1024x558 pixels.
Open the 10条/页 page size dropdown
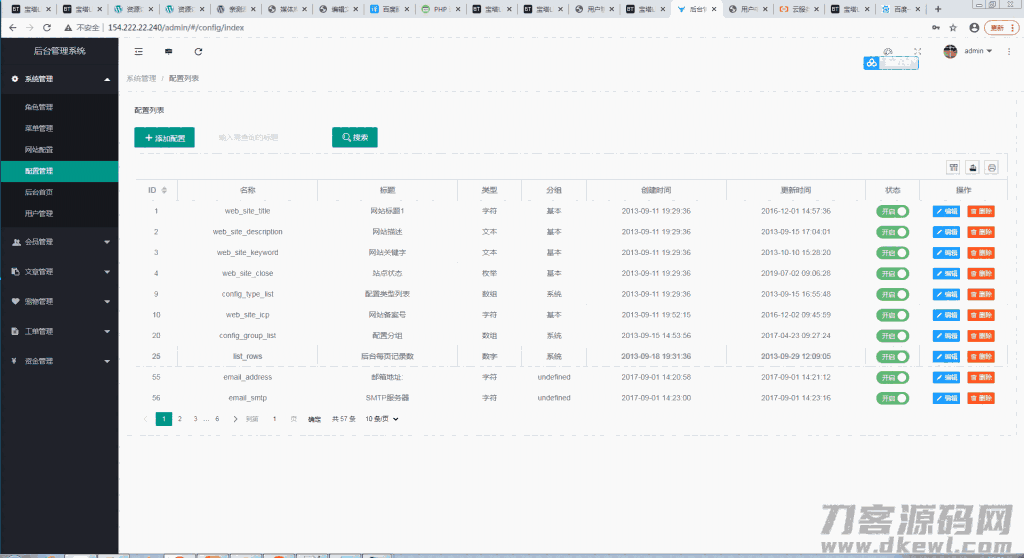[382, 419]
